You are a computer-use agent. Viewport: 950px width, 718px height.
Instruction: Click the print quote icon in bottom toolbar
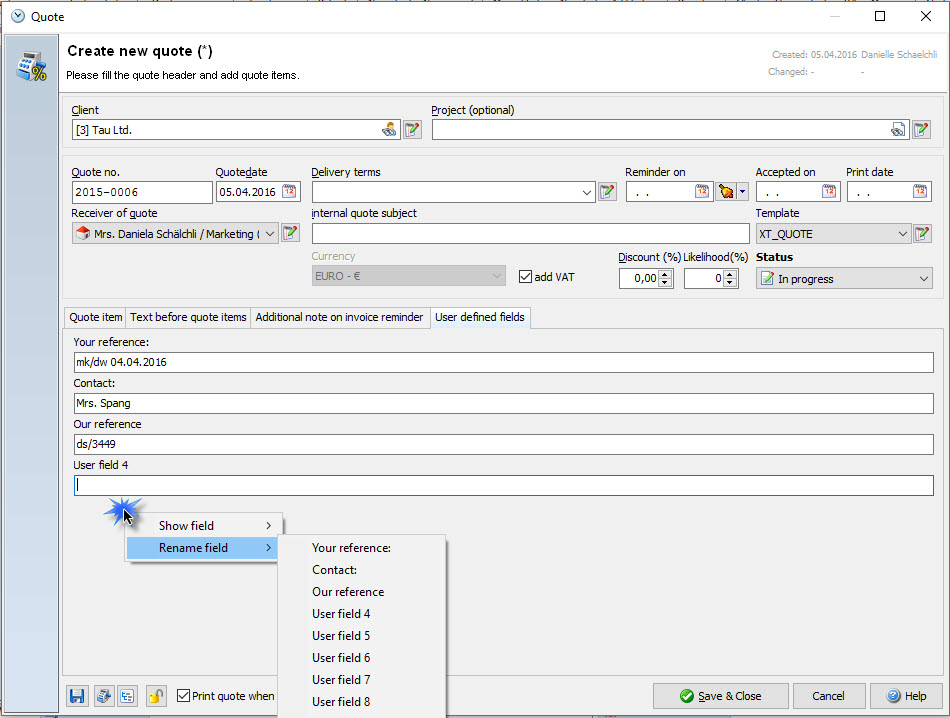point(103,696)
